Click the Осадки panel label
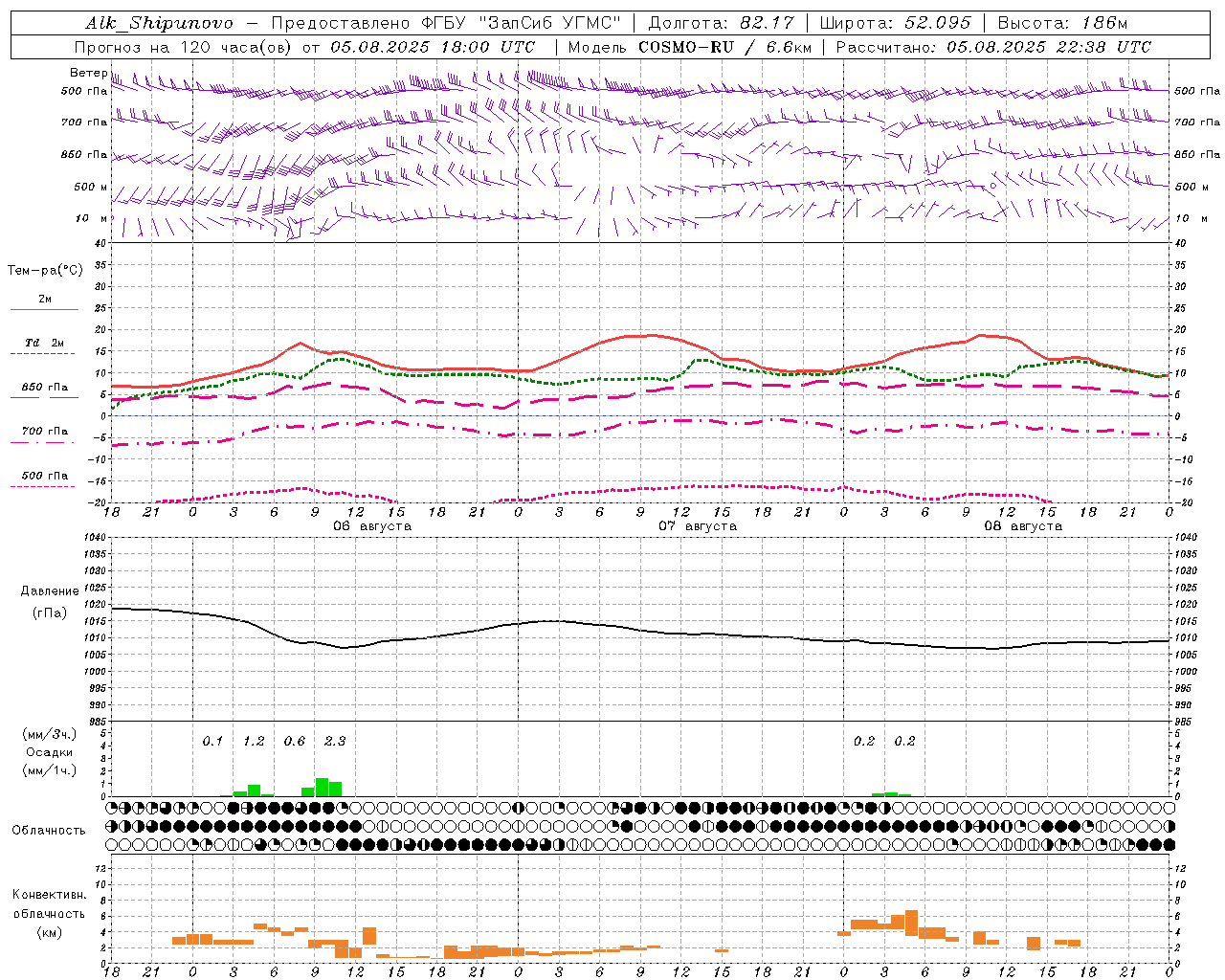The width and height of the screenshot is (1225, 980). coord(50,752)
